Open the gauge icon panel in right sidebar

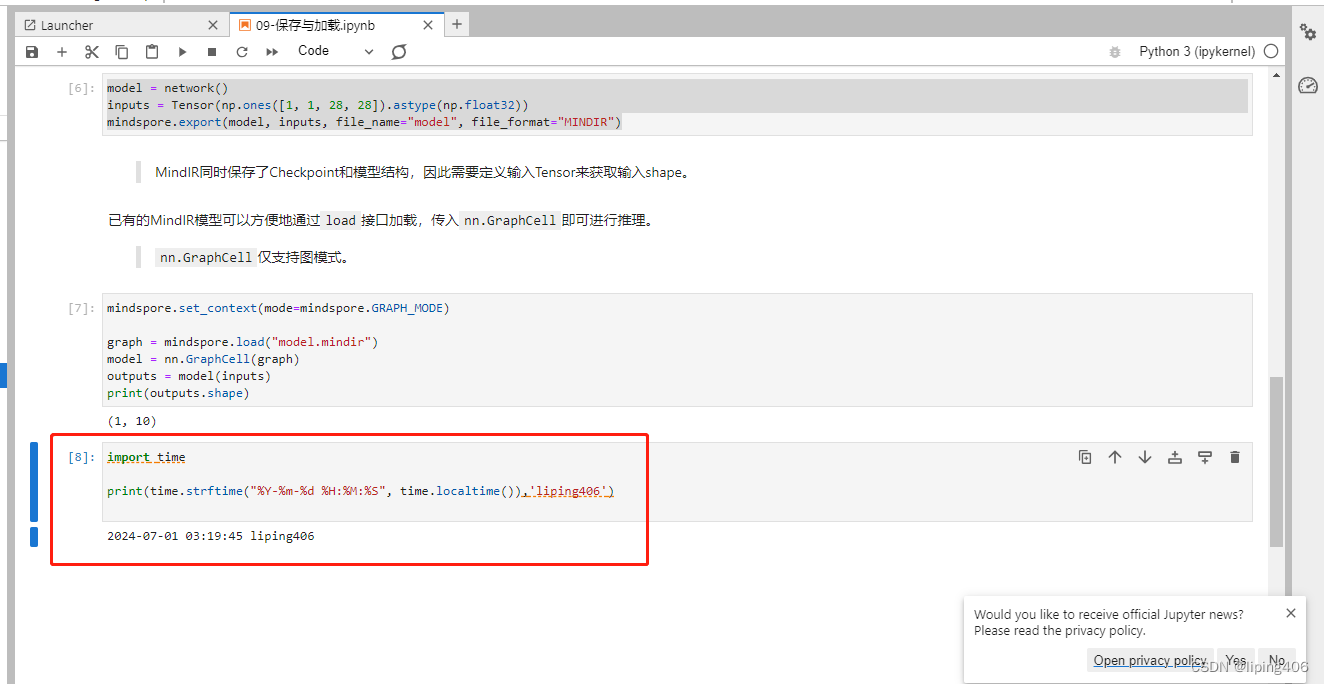pyautogui.click(x=1308, y=86)
